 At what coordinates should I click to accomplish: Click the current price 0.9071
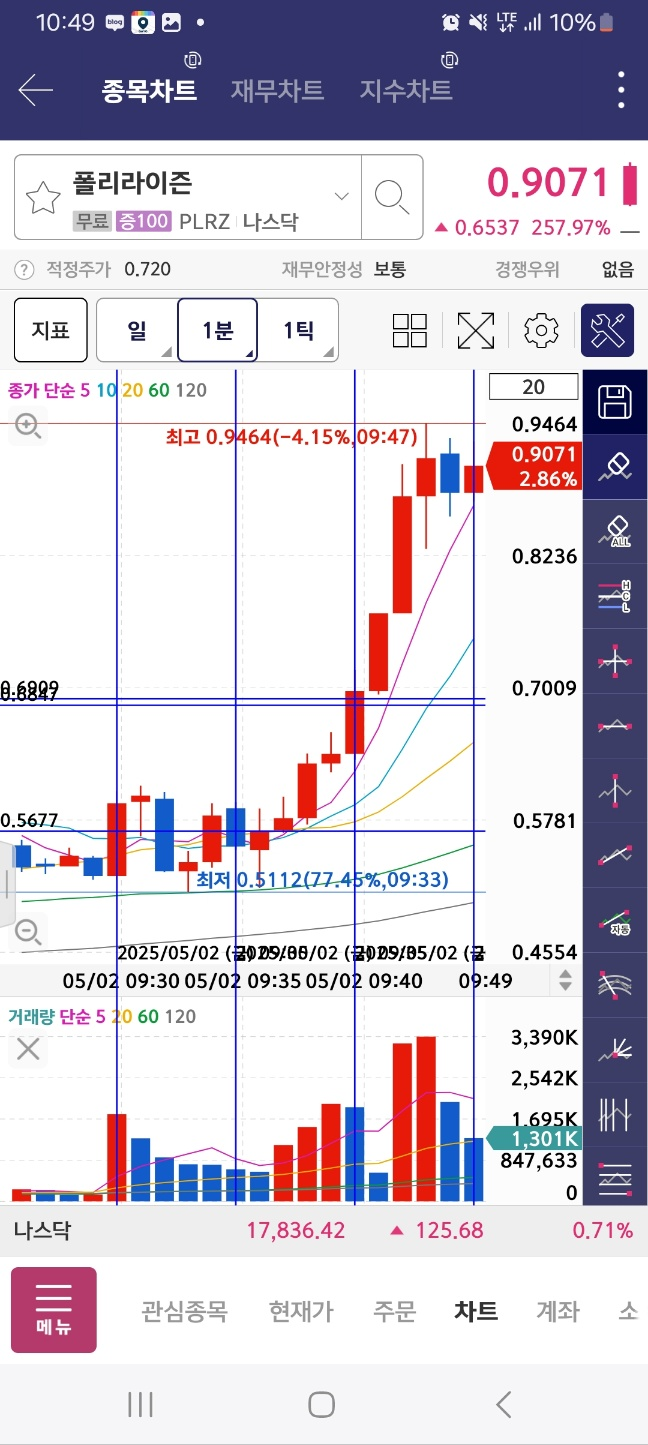[x=548, y=183]
